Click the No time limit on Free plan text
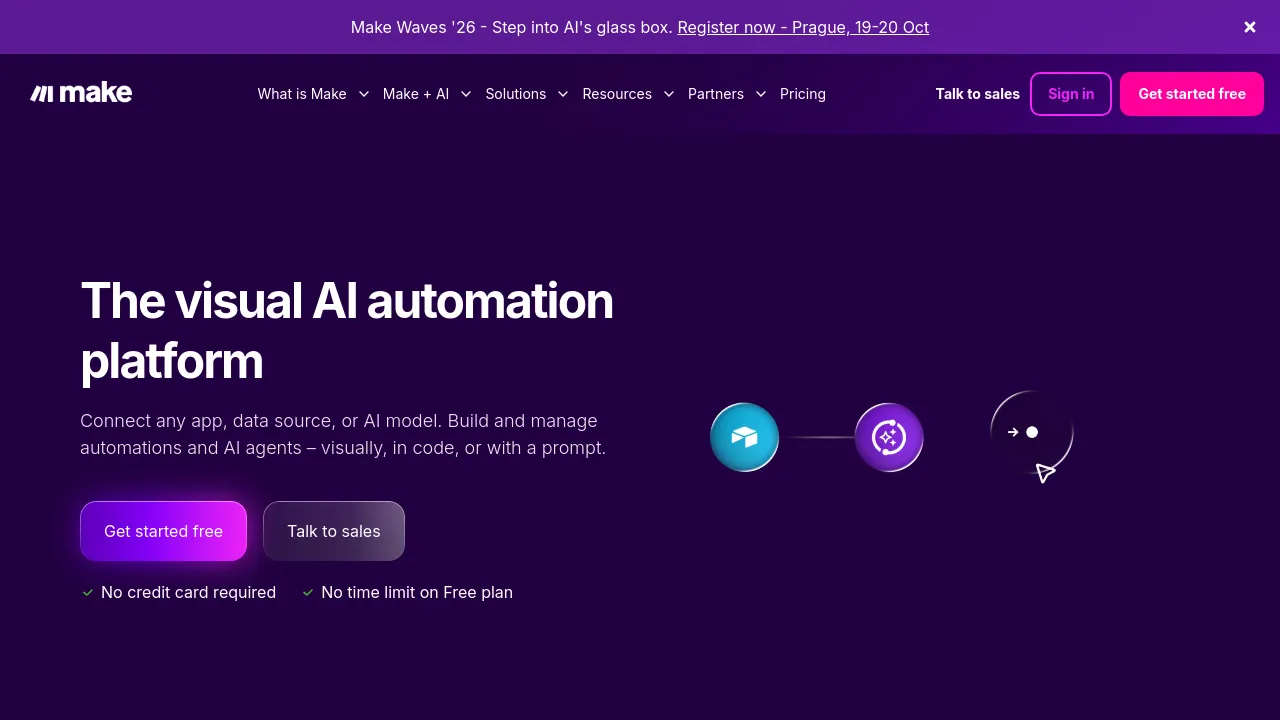1280x720 pixels. click(417, 592)
